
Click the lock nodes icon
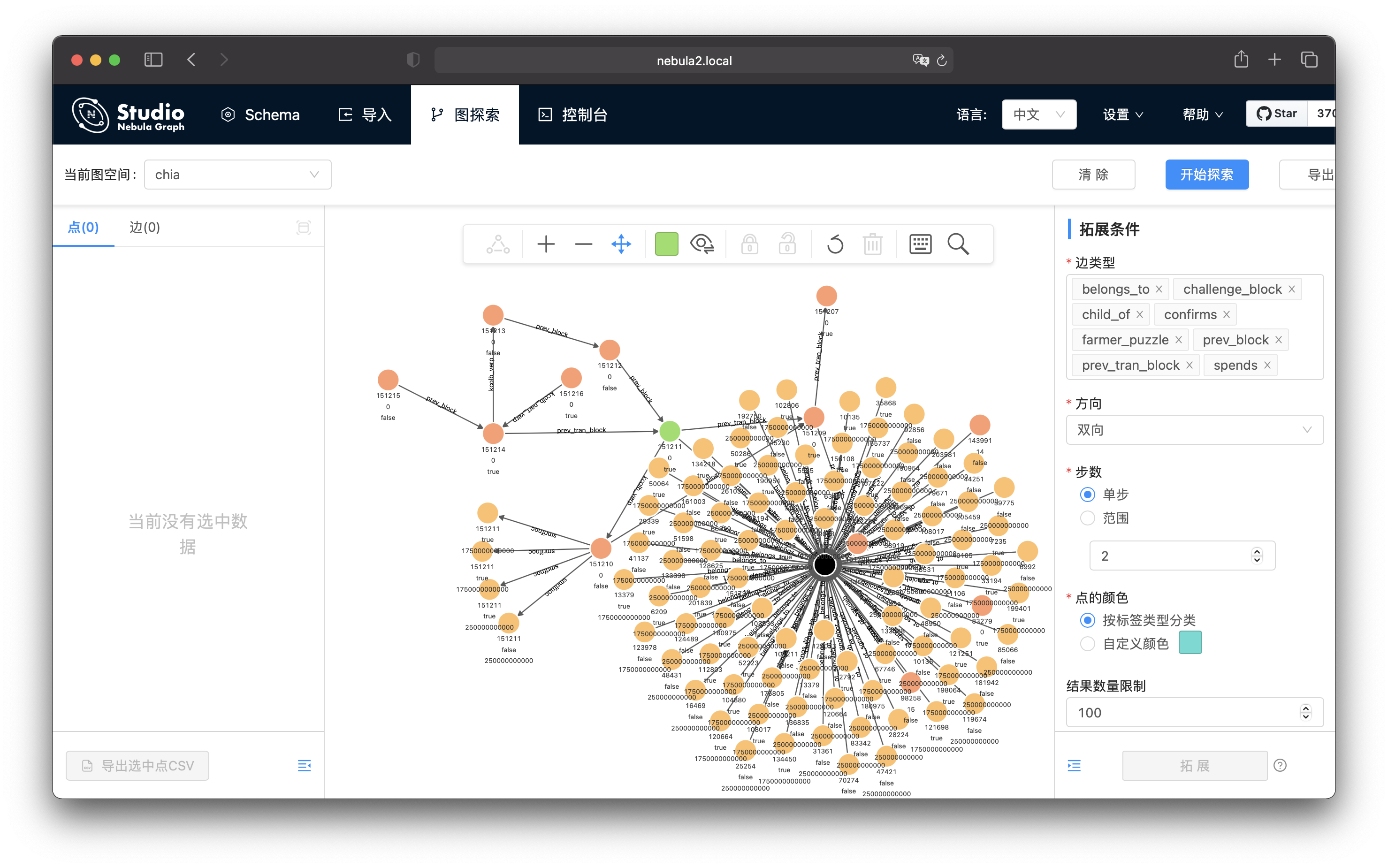[x=749, y=244]
